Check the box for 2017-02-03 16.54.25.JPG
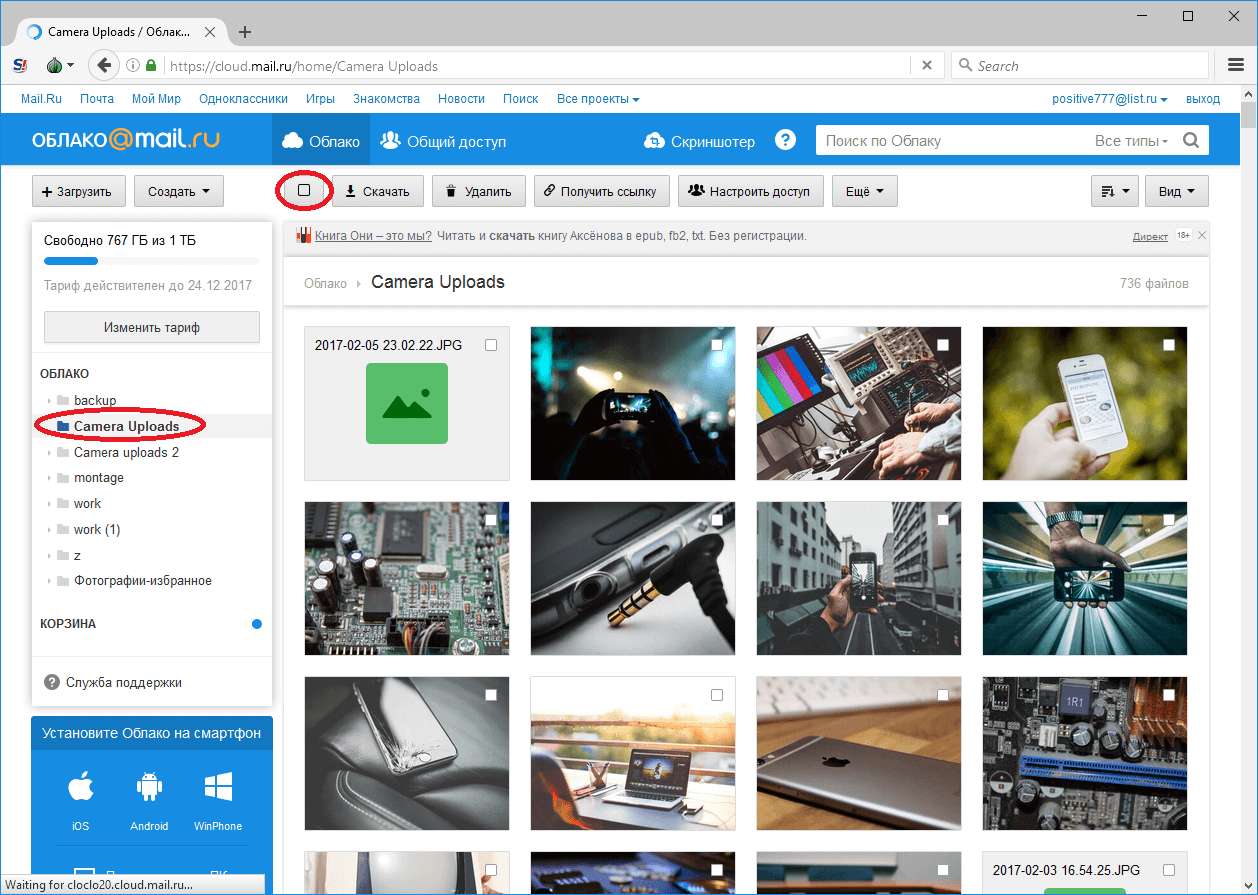The height and width of the screenshot is (895, 1258). pyautogui.click(x=1168, y=870)
